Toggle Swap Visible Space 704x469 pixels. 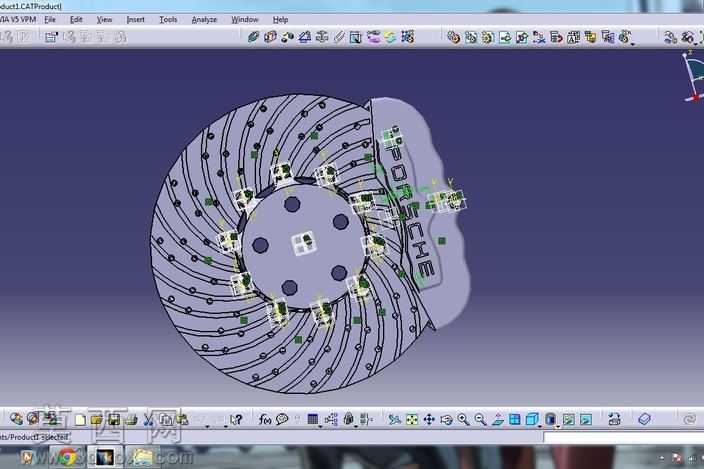tap(585, 419)
